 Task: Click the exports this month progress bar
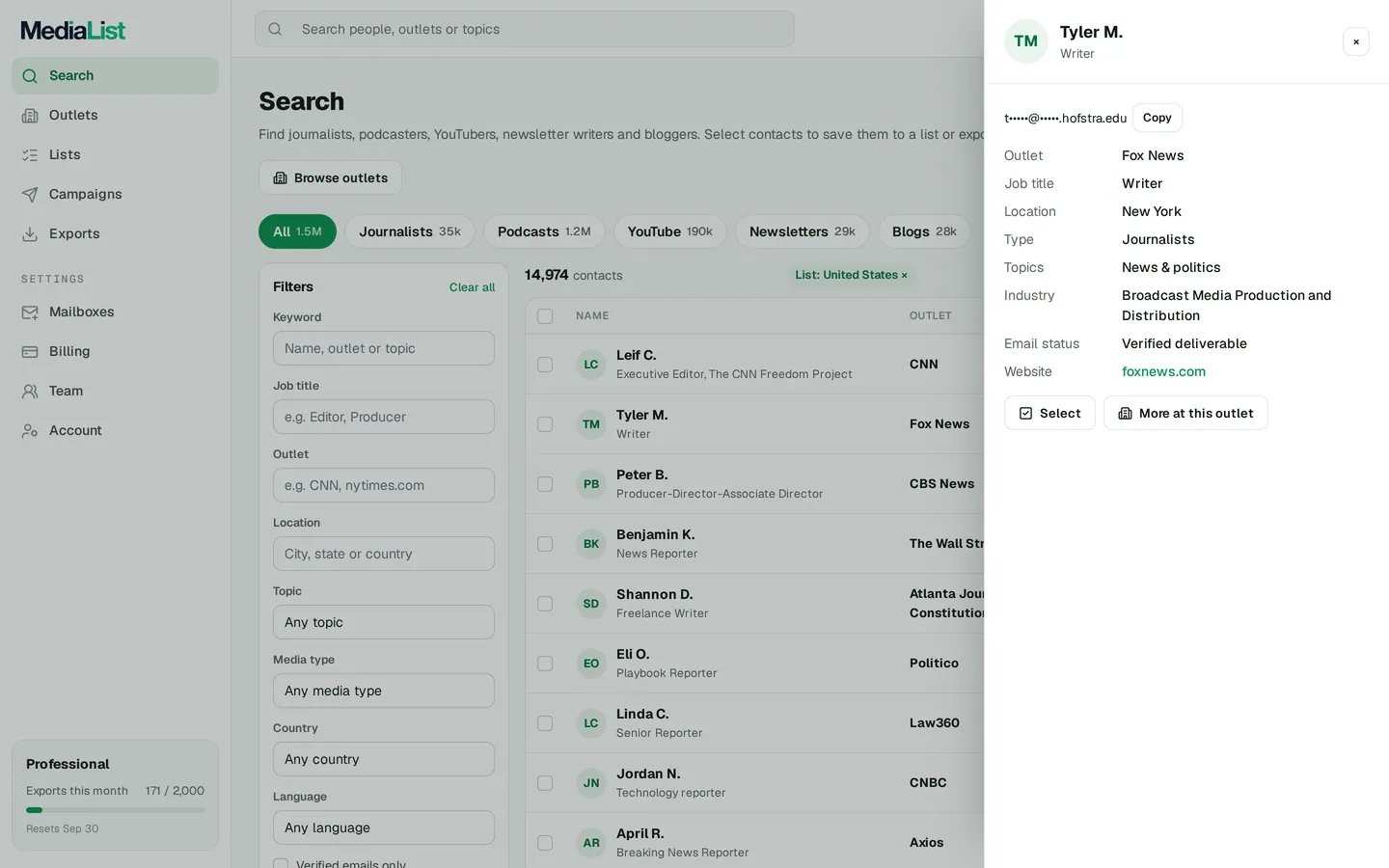[x=115, y=810]
